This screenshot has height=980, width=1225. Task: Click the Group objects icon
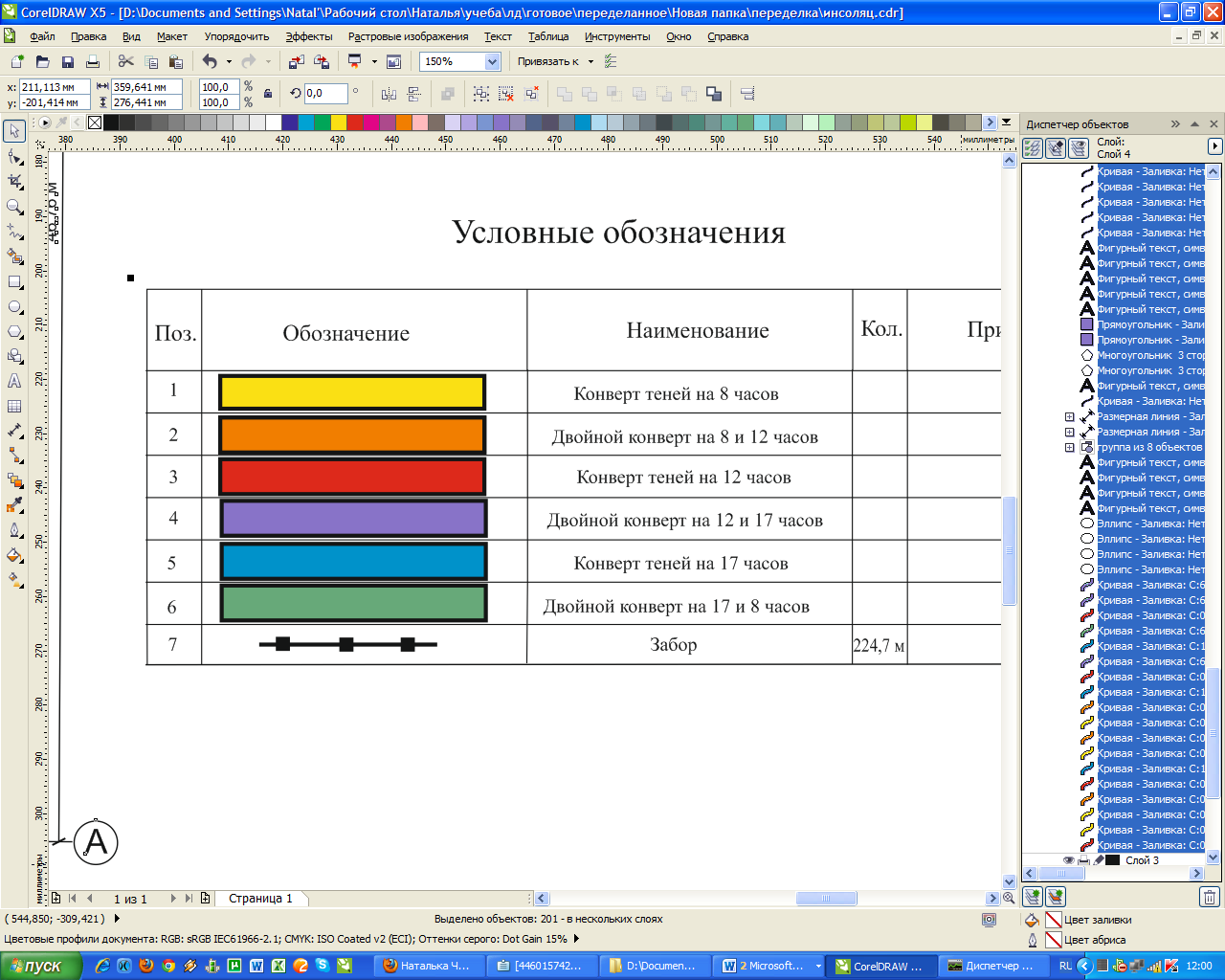[x=480, y=94]
